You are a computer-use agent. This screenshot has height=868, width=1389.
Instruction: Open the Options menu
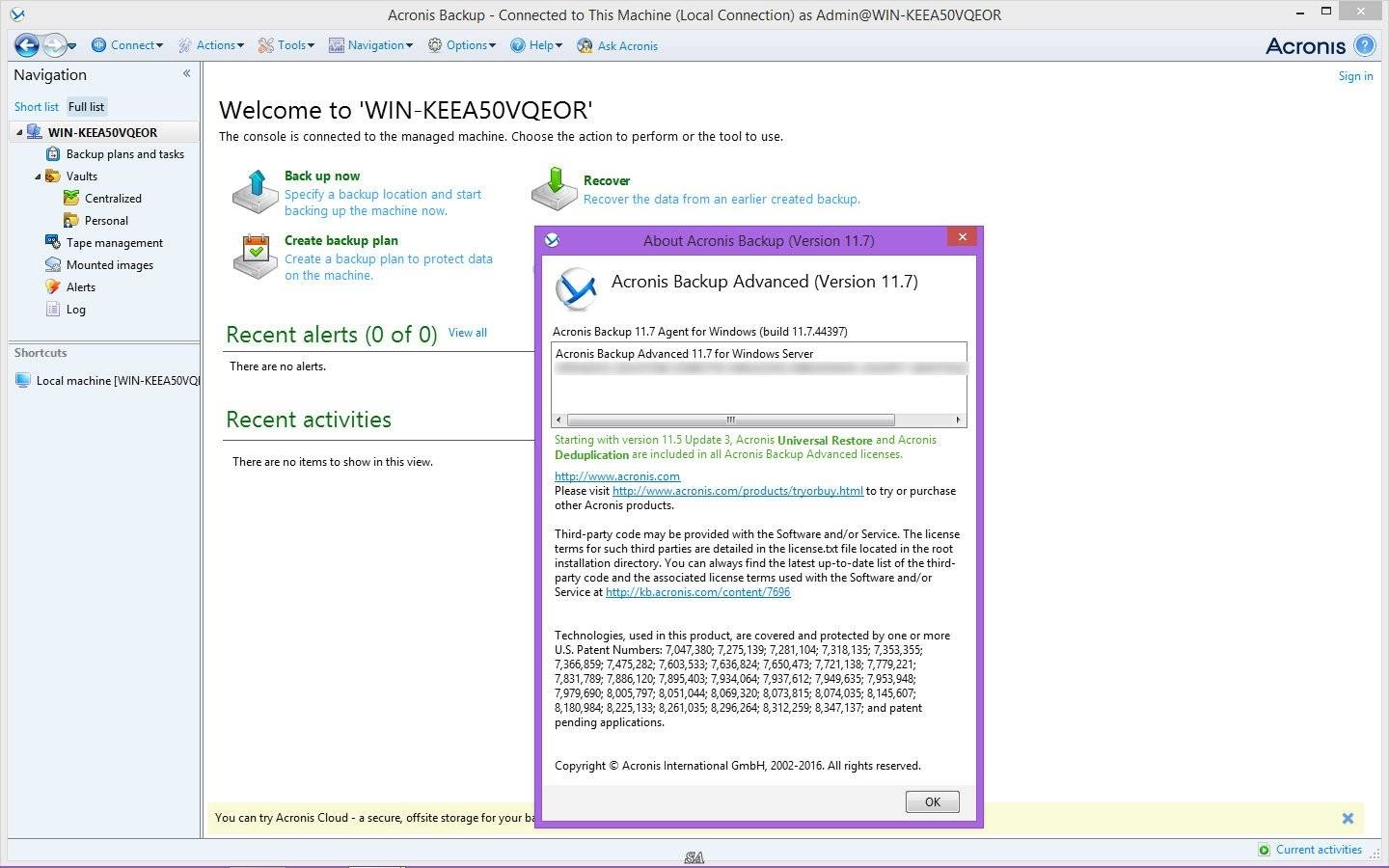pos(462,45)
